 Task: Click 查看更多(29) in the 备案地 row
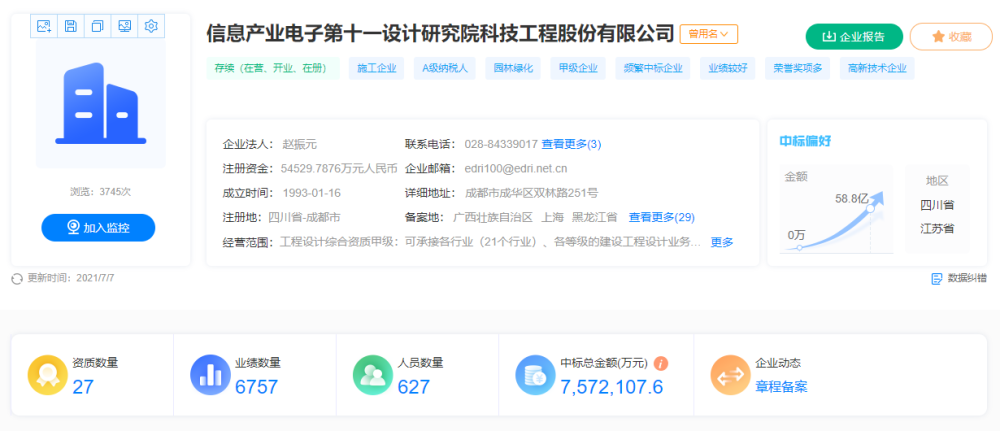(x=661, y=217)
